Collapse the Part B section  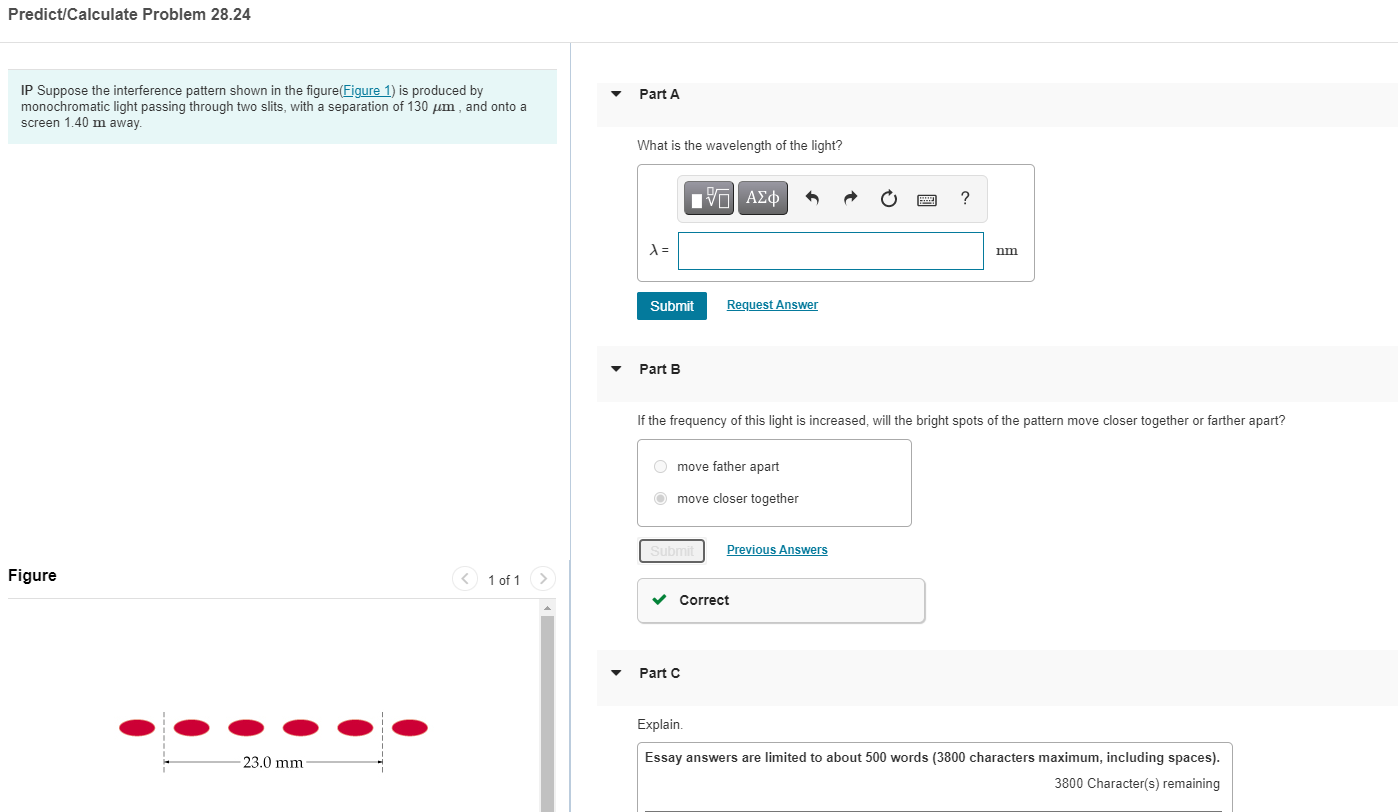click(615, 369)
